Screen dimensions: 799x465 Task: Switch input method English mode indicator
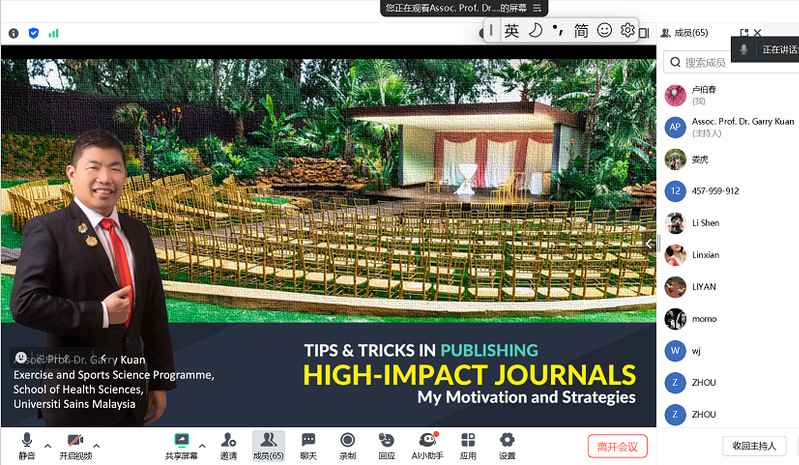[511, 31]
